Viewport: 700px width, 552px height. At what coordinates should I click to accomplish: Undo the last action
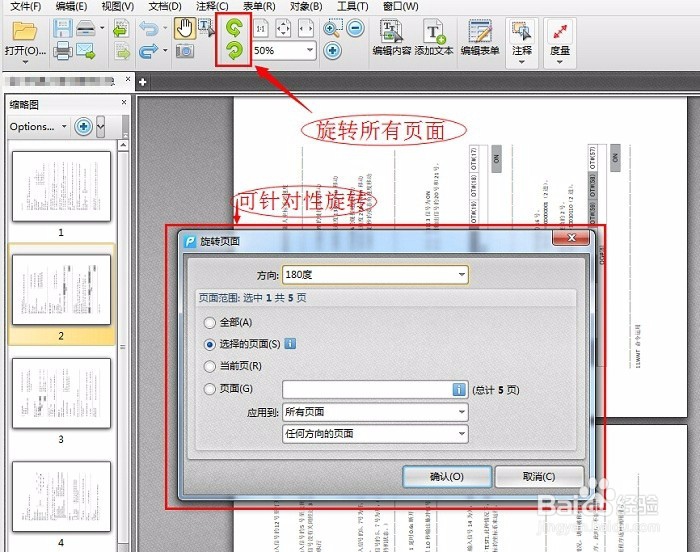tap(149, 29)
